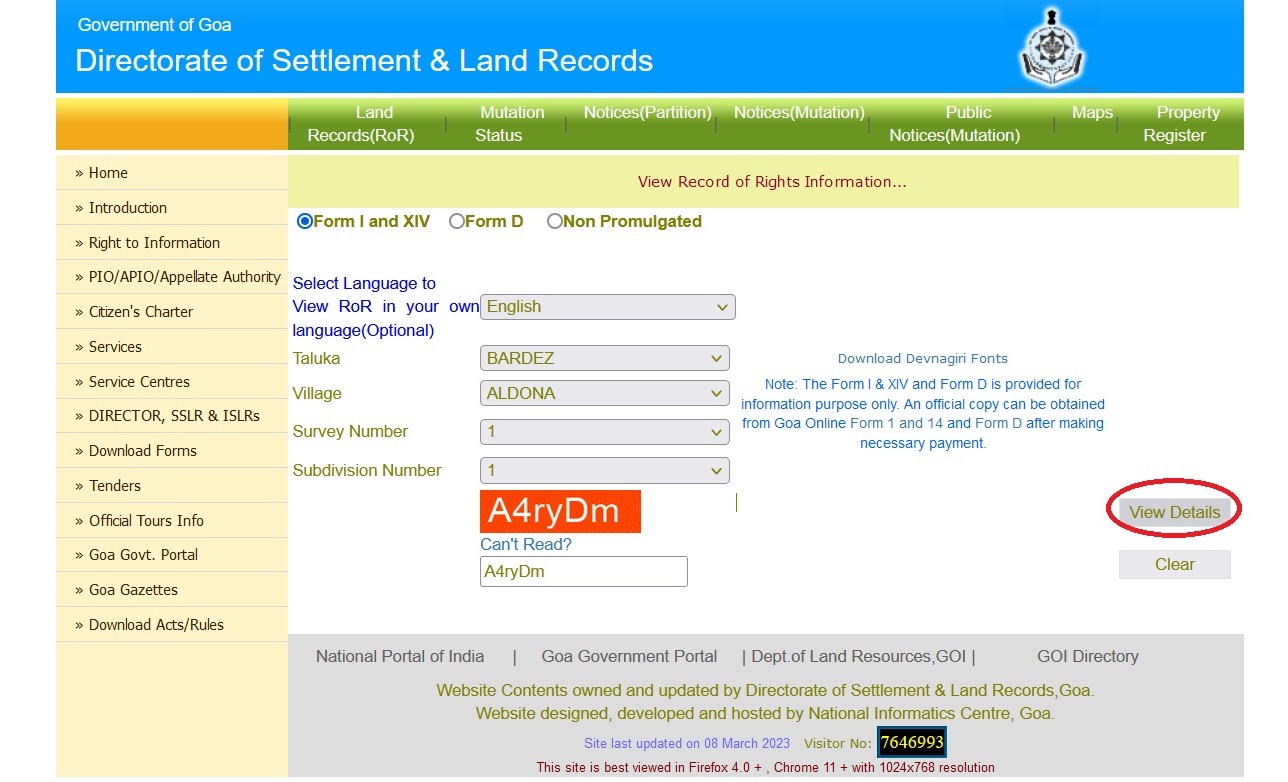Click the captcha text entry box
This screenshot has width=1288, height=782.
point(583,571)
